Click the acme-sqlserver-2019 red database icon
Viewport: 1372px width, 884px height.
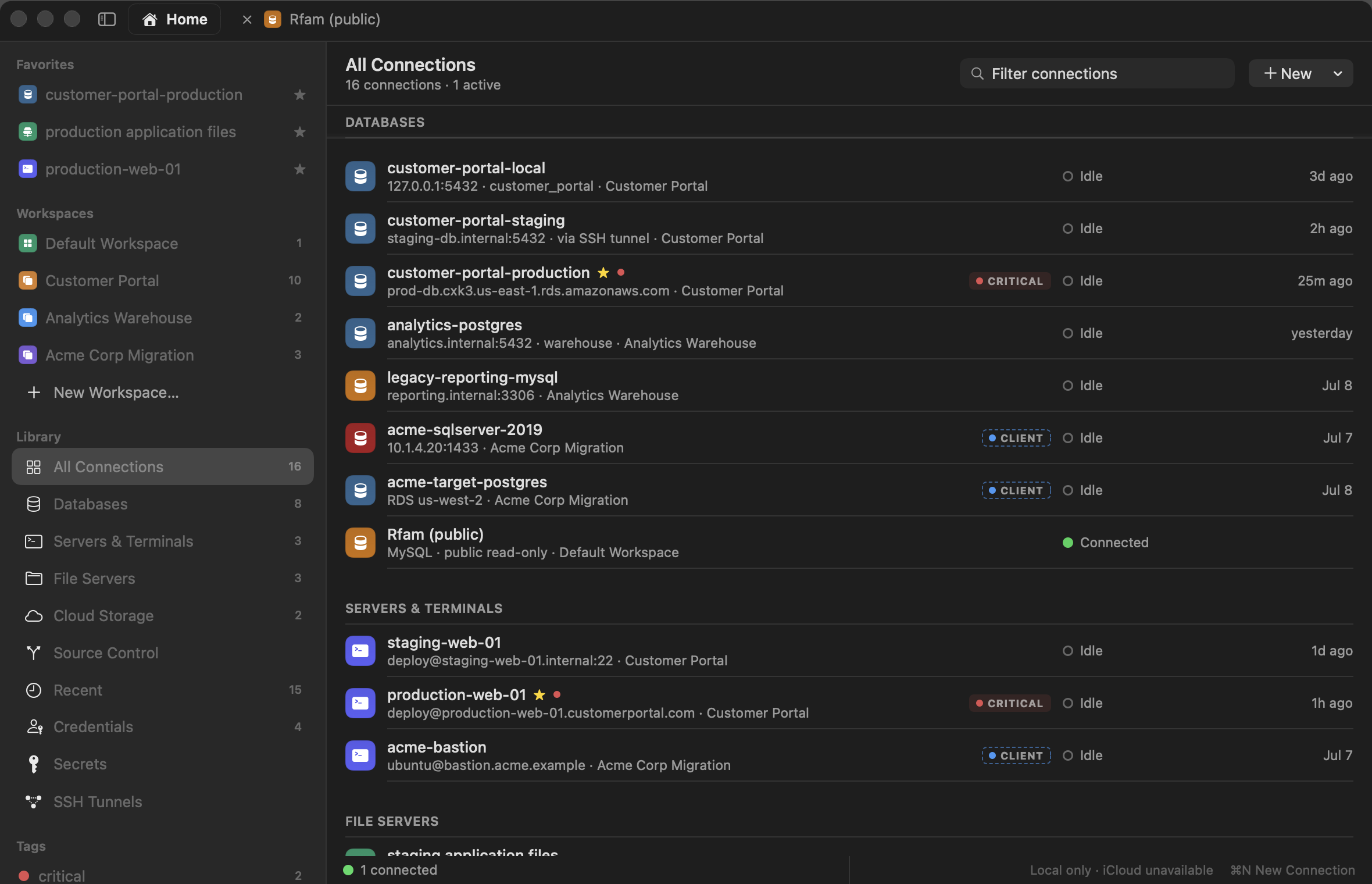(x=360, y=438)
